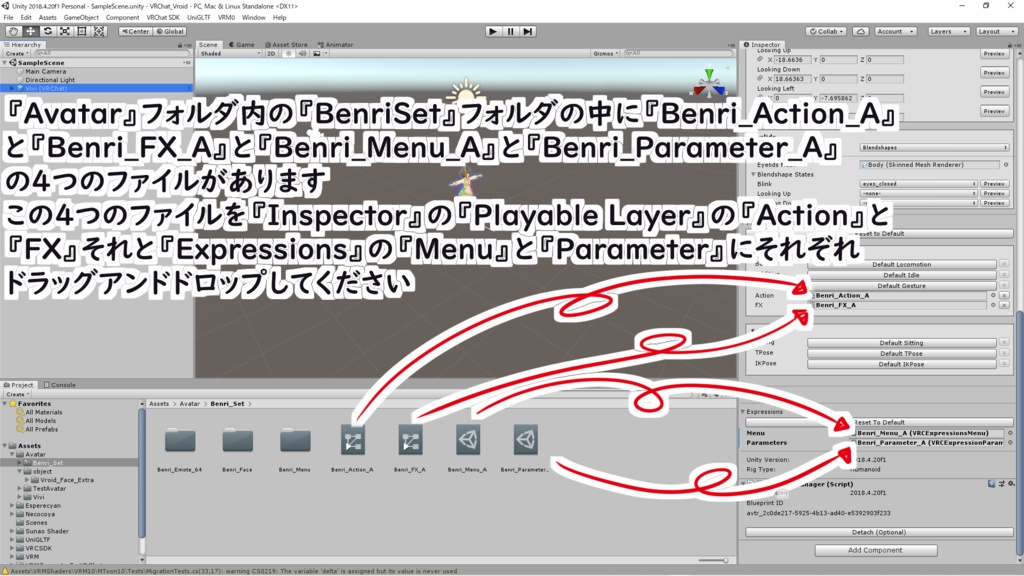1024x576 pixels.
Task: Select the Rotate tool
Action: tap(47, 31)
